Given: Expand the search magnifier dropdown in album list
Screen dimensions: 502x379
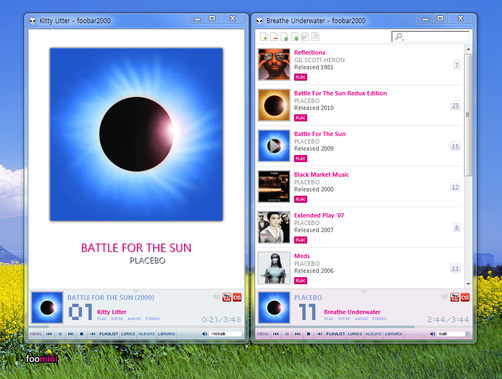Looking at the screenshot, I should coord(399,37).
